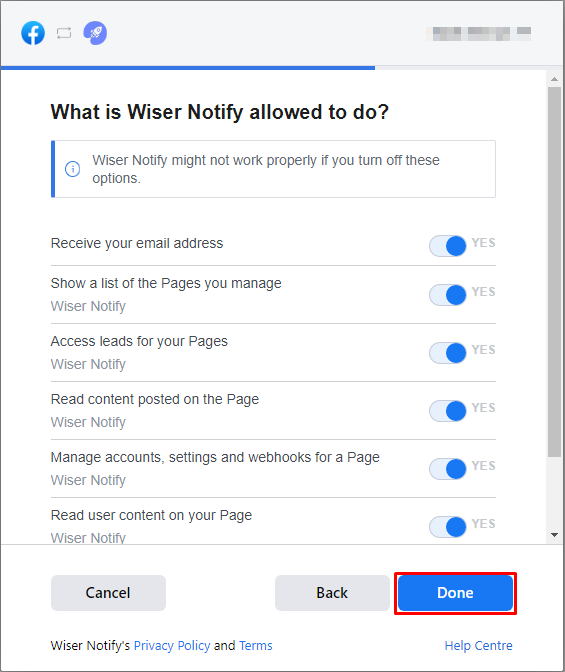Click the vertical scrollbar thumb
This screenshot has height=672, width=565.
pos(554,272)
